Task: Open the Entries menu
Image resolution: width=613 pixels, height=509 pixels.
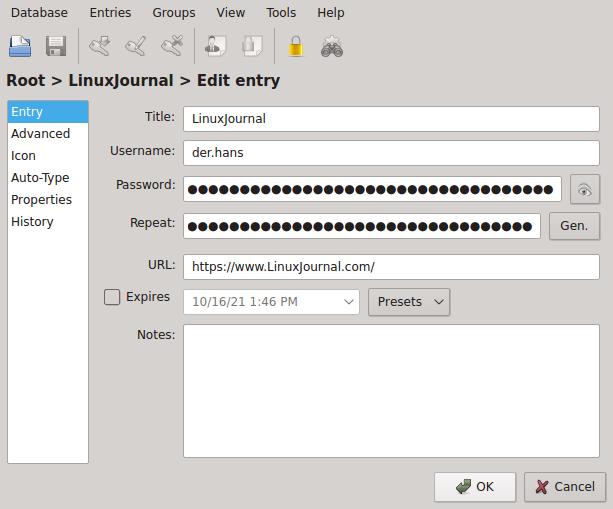Action: 110,13
